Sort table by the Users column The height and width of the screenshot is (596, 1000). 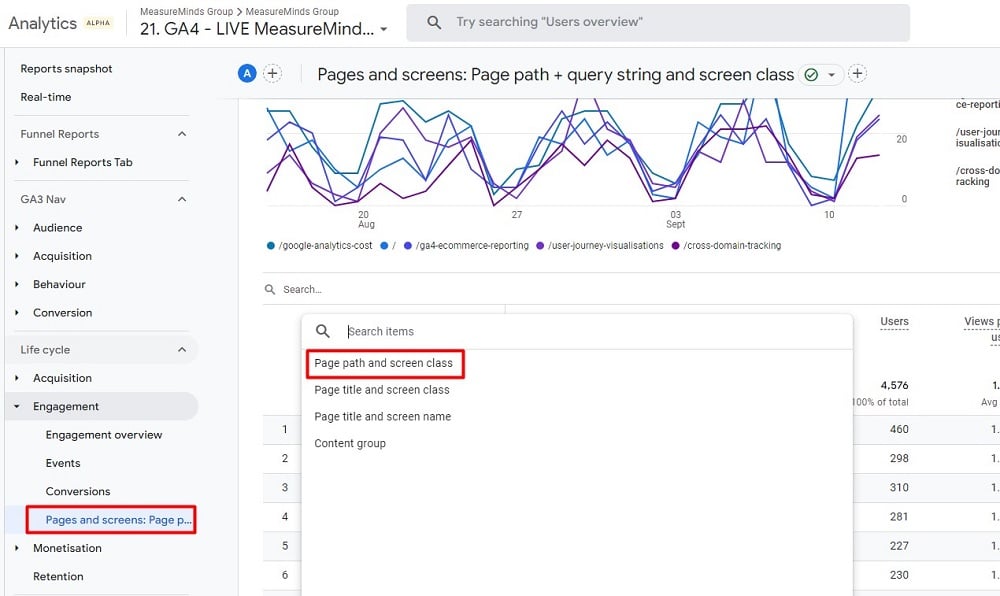893,321
